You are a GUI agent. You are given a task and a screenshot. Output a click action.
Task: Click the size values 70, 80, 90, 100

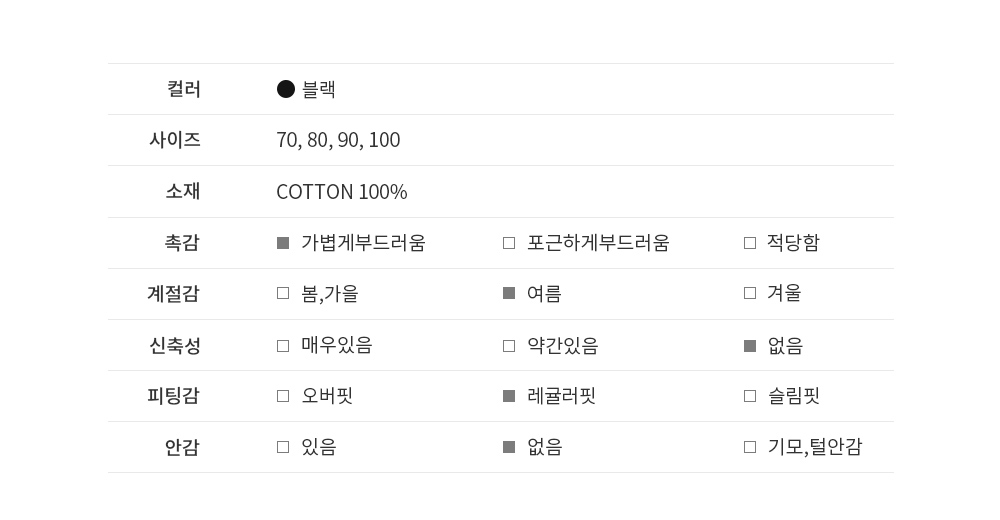point(338,140)
